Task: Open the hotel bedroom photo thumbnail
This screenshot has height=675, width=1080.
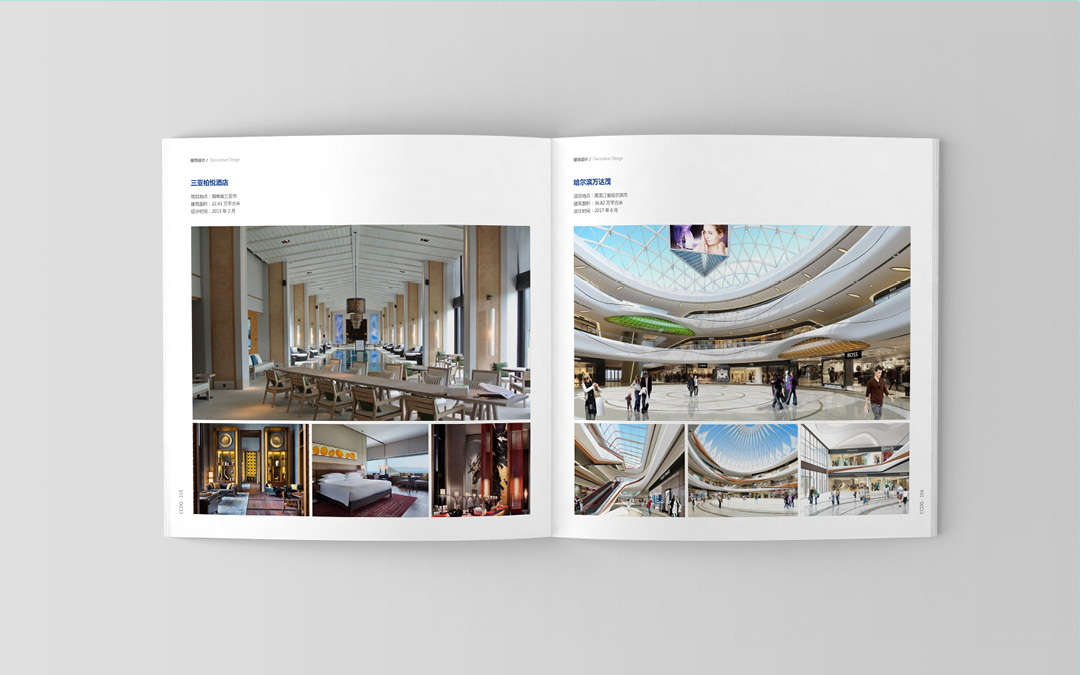Action: [369, 470]
